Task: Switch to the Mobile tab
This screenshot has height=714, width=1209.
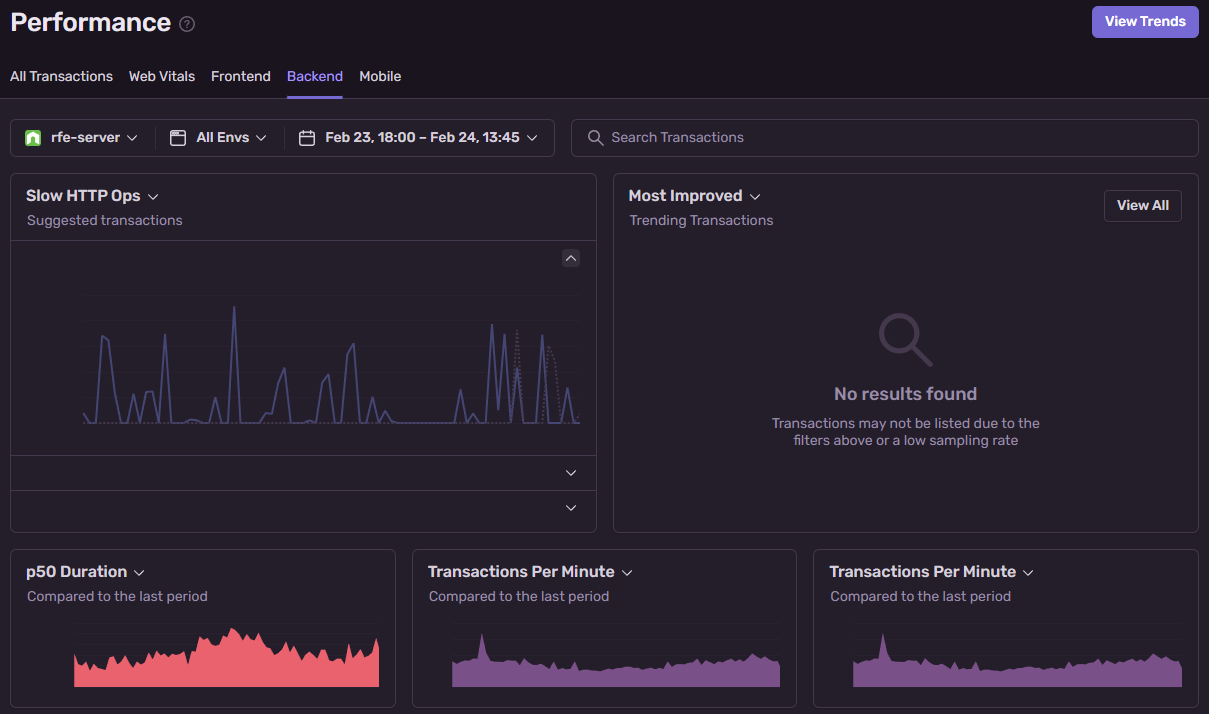Action: (x=379, y=76)
